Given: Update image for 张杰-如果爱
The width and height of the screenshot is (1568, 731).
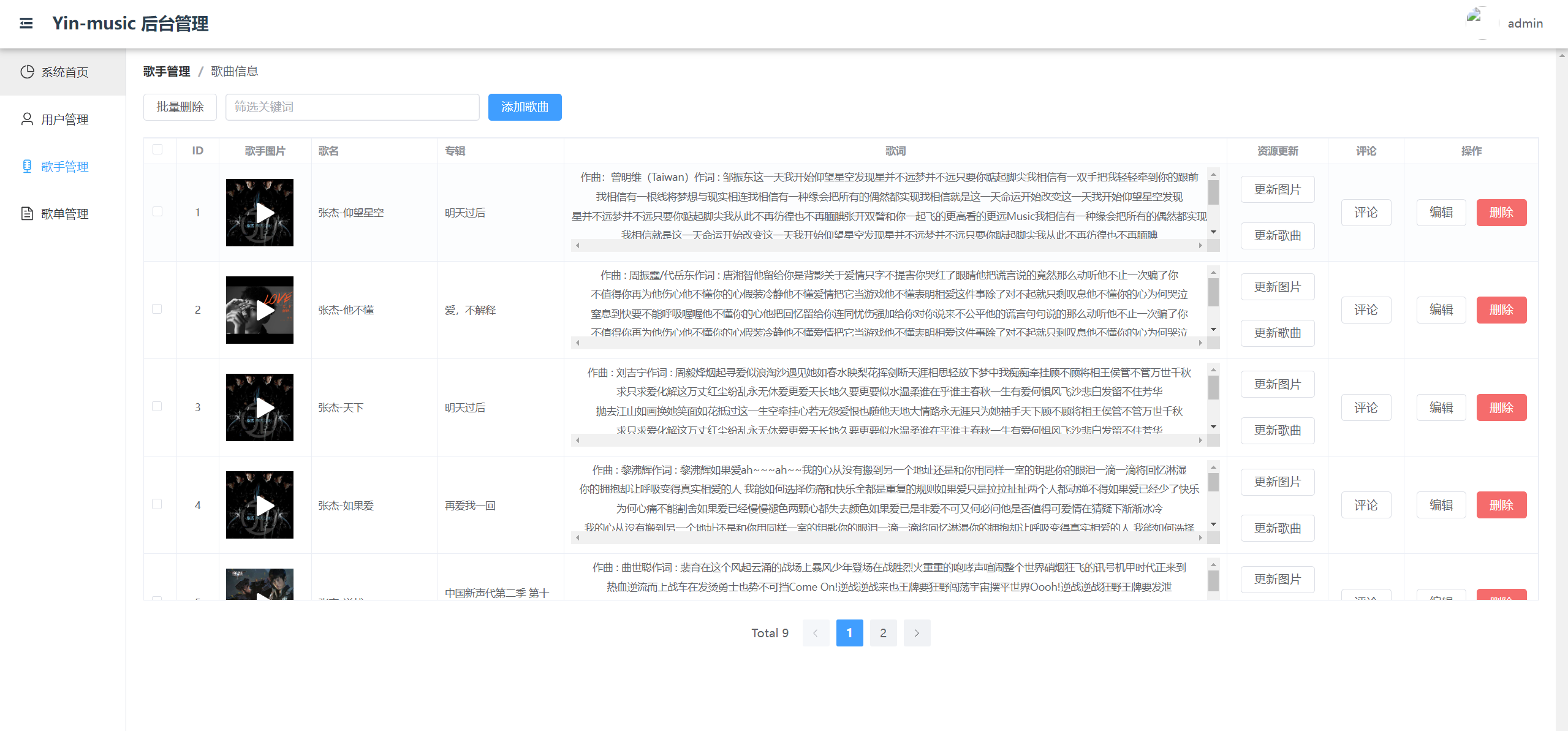Looking at the screenshot, I should [x=1278, y=482].
